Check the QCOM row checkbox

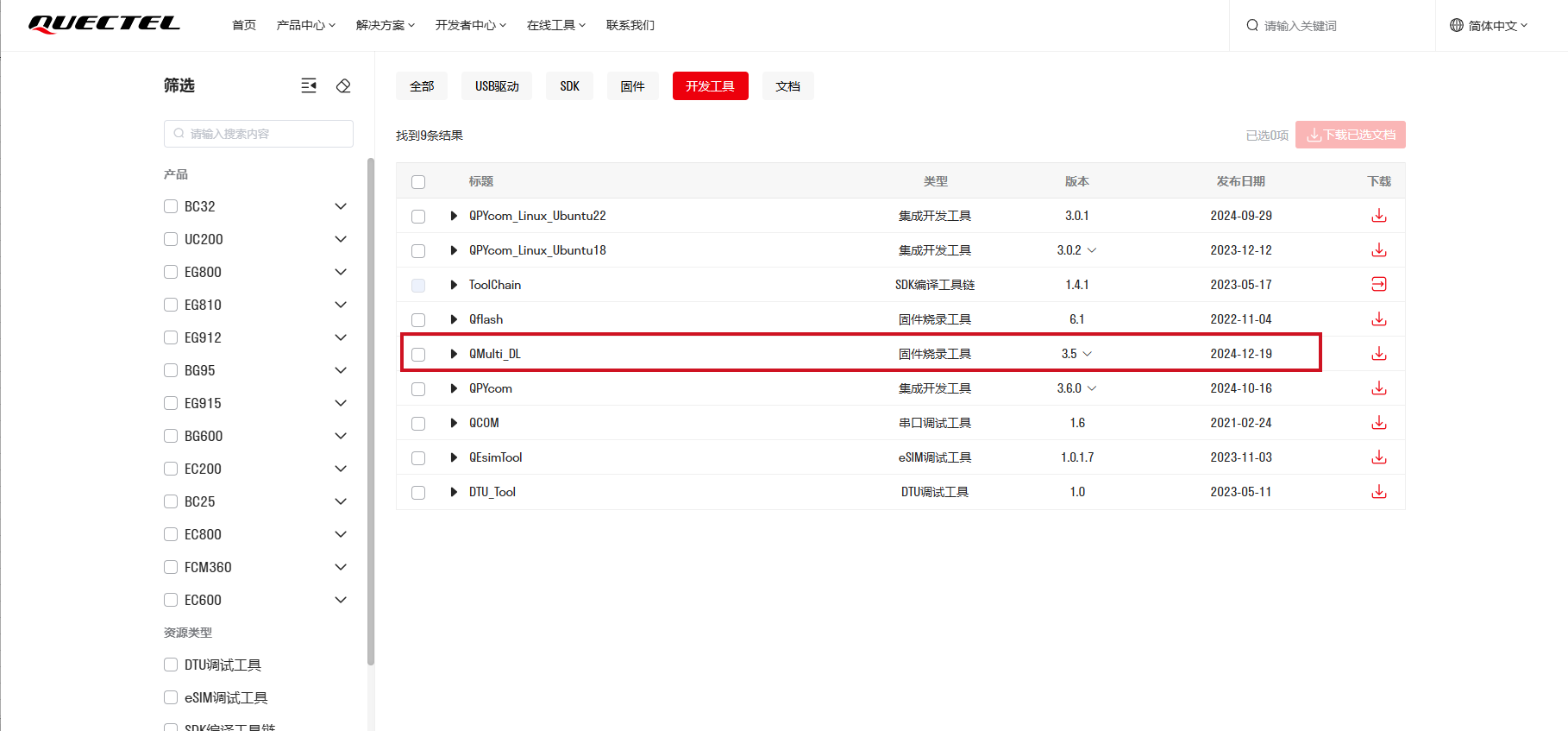(x=418, y=424)
